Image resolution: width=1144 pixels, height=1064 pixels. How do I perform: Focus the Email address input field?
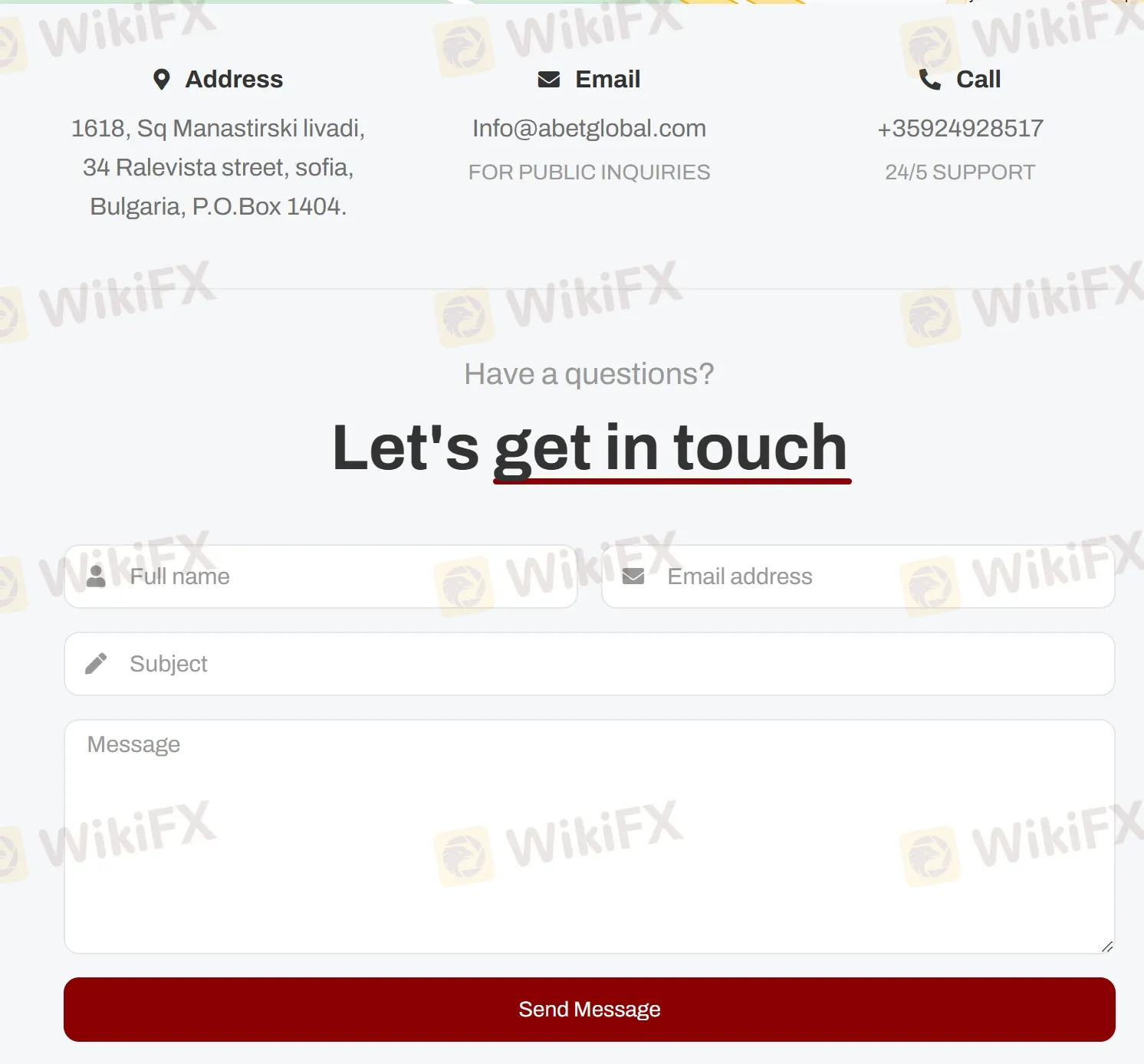tap(858, 576)
